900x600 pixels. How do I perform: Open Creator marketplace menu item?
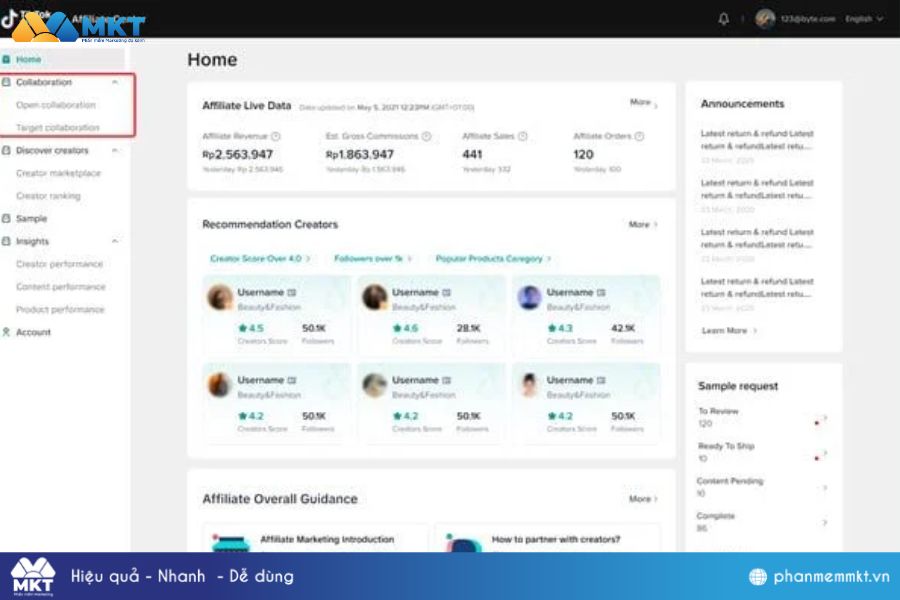point(58,173)
